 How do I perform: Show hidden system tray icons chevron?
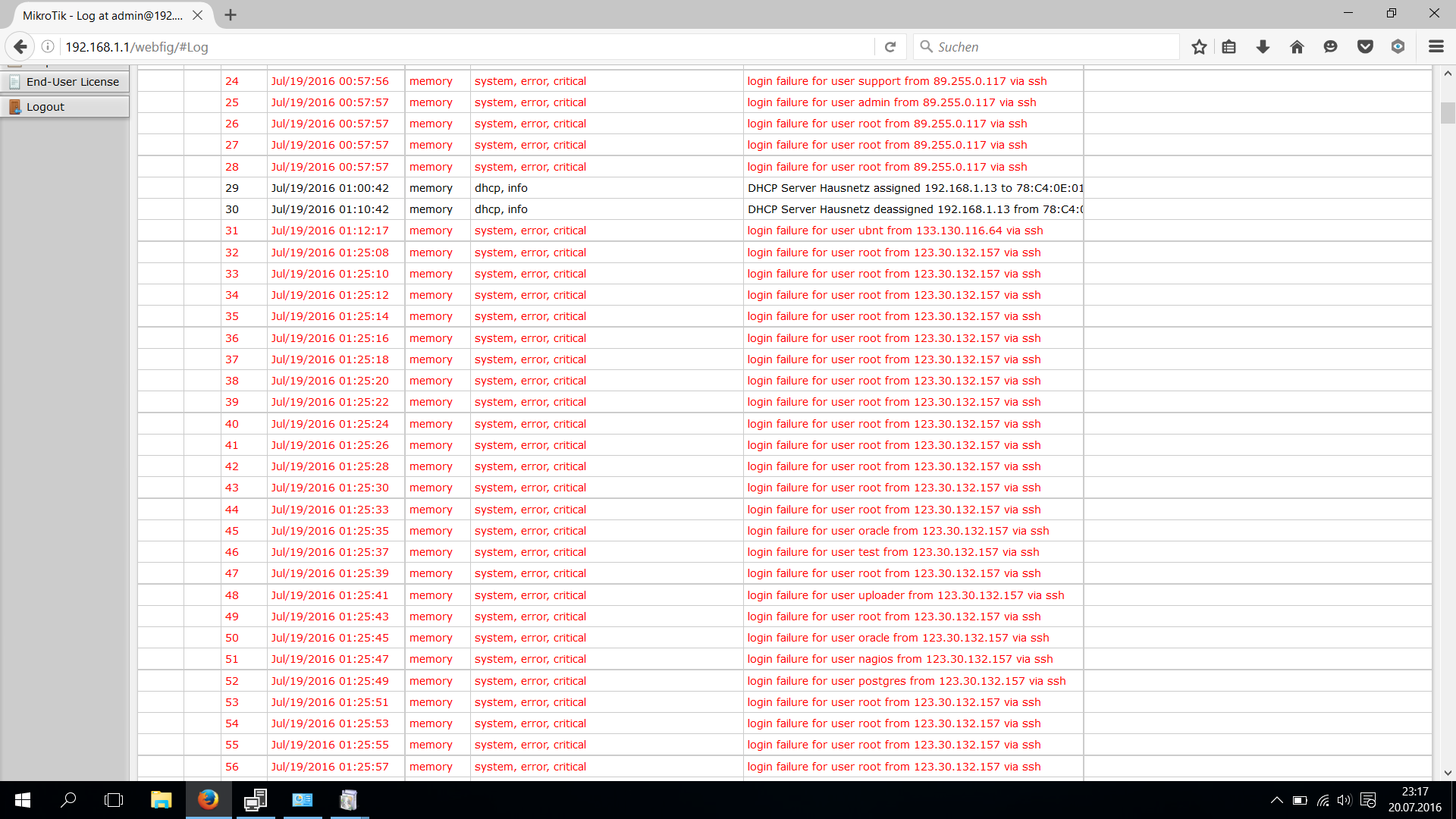1277,800
